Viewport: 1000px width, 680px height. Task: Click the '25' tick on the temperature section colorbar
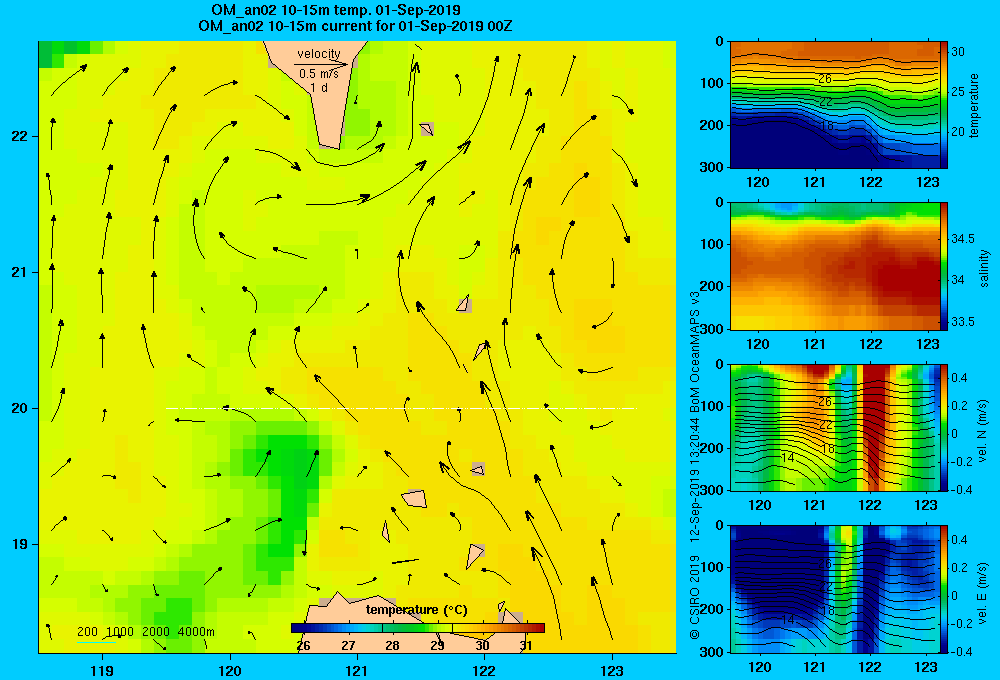[958, 92]
